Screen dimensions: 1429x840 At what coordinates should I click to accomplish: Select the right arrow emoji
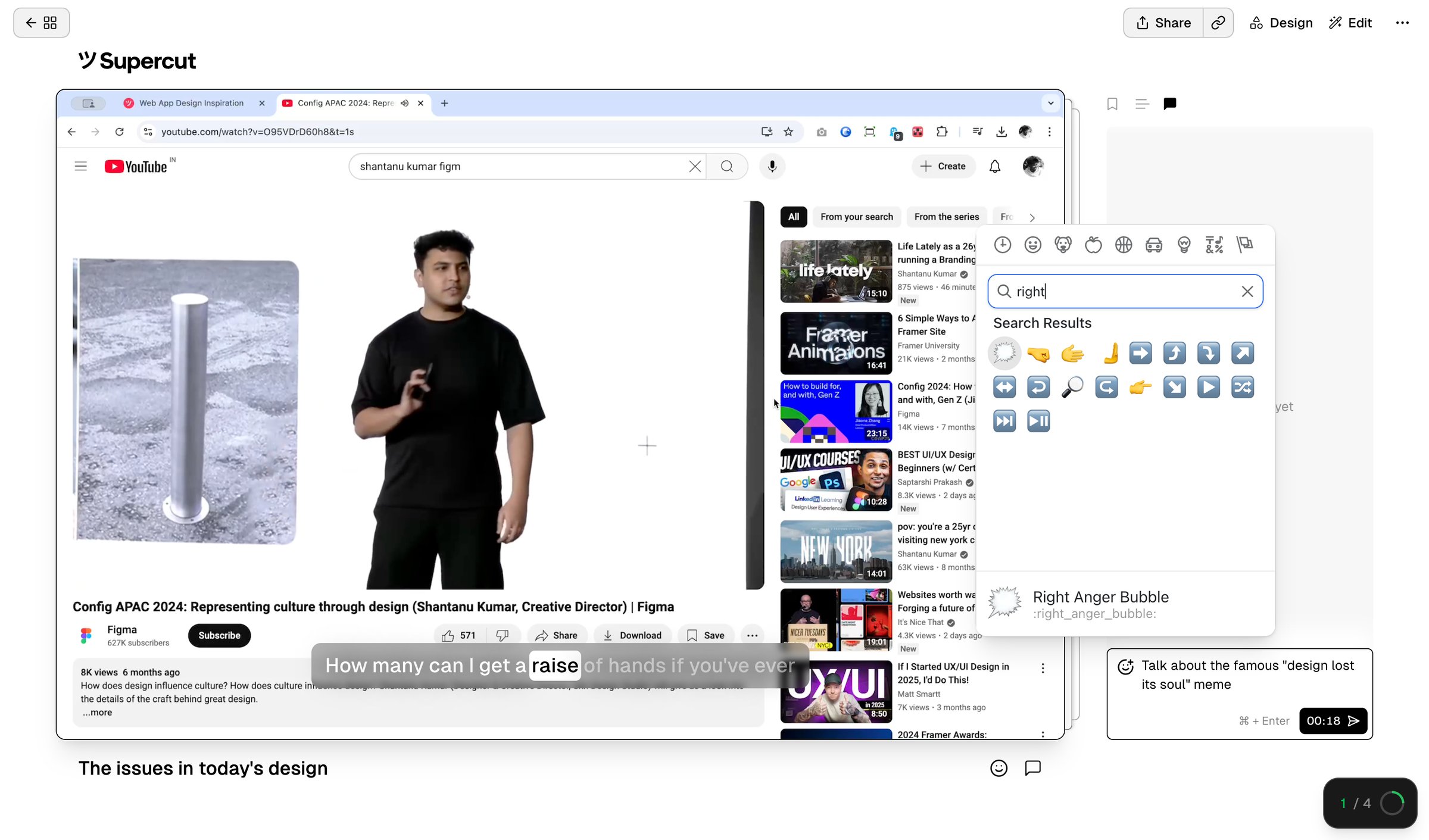pos(1140,354)
